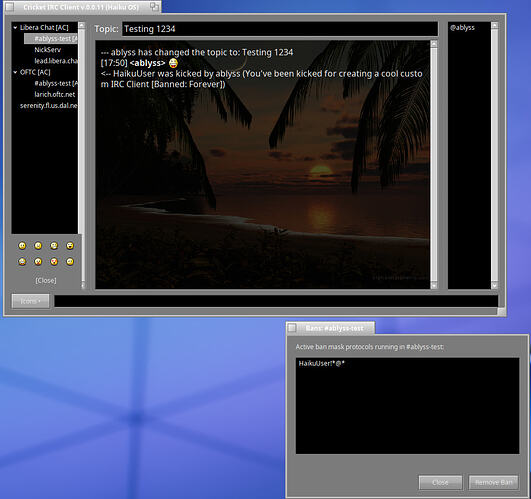Click the Cricket IRC Client title tab
Screen dimensions: 531x499
(81, 7)
